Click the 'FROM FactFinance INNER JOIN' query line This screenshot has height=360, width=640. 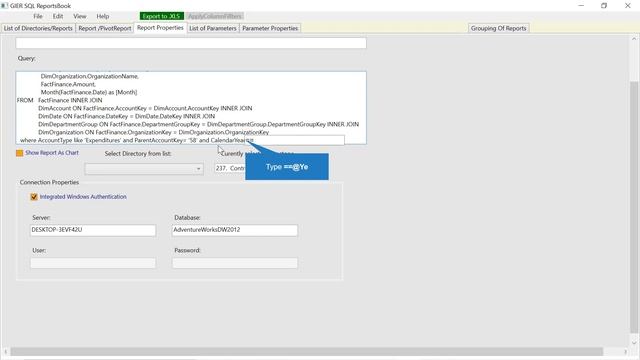[60, 100]
